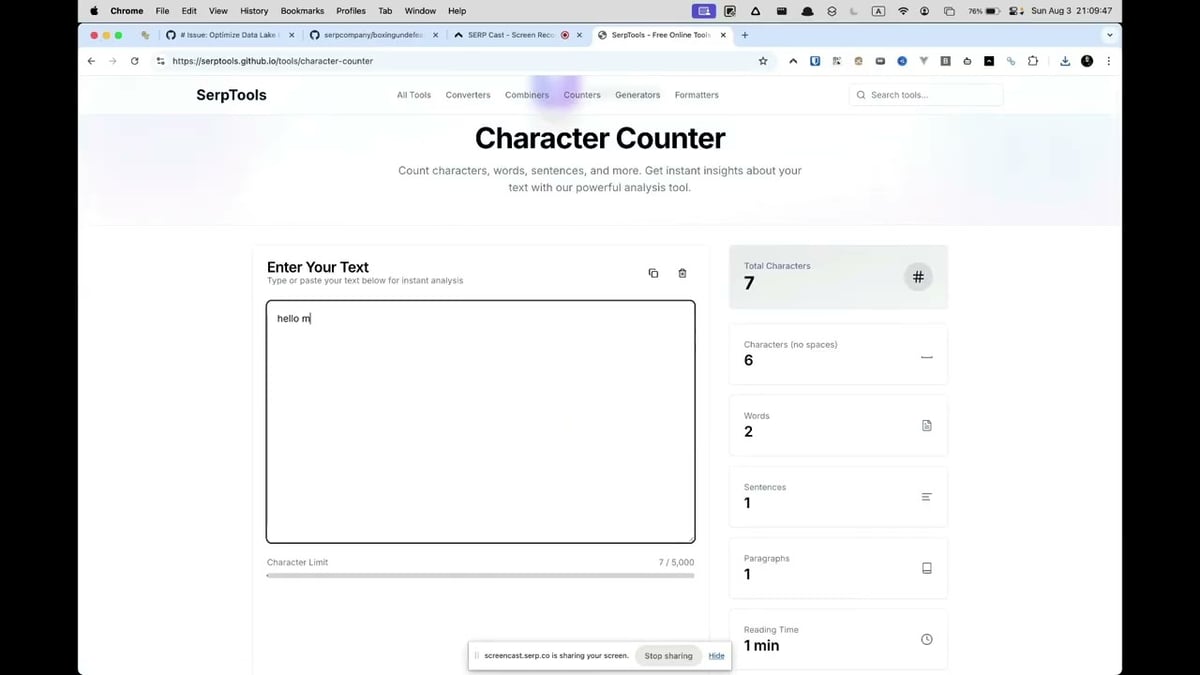Click the clock icon on Reading Time card

926,639
